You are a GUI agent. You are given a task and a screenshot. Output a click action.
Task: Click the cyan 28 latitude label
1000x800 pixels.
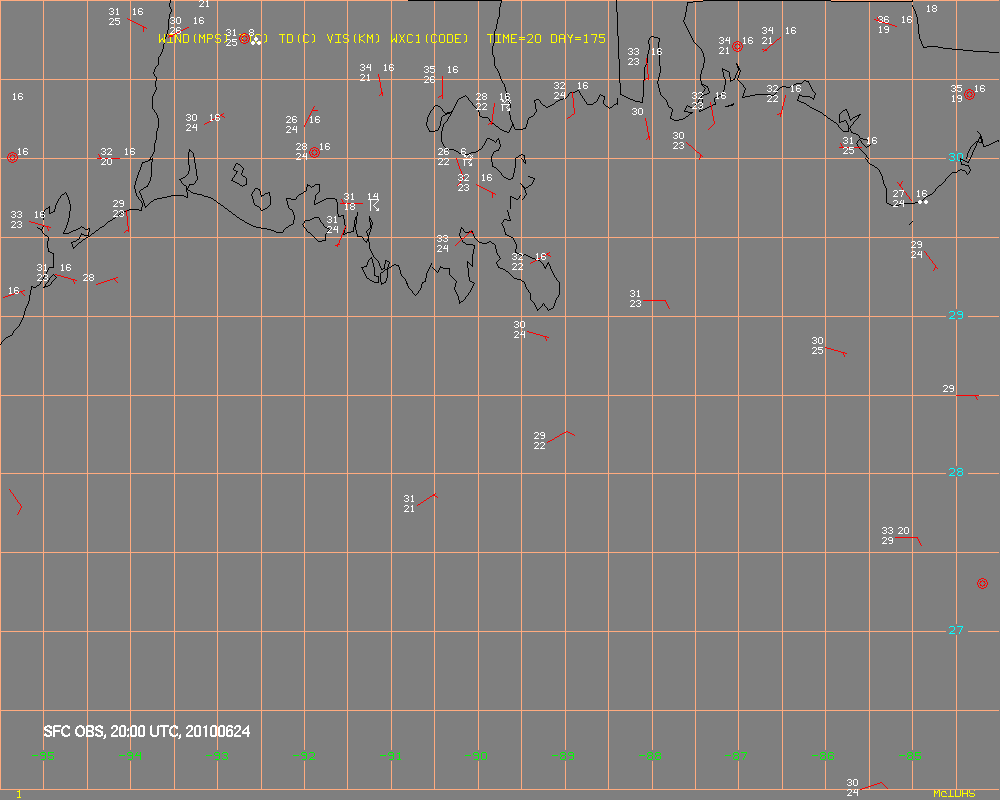click(x=956, y=472)
